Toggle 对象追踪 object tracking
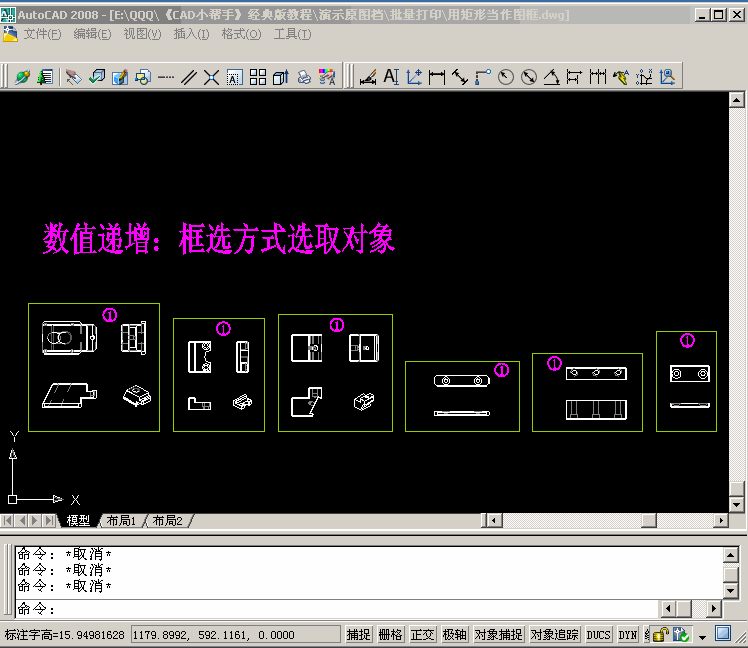748x648 pixels. pyautogui.click(x=555, y=635)
